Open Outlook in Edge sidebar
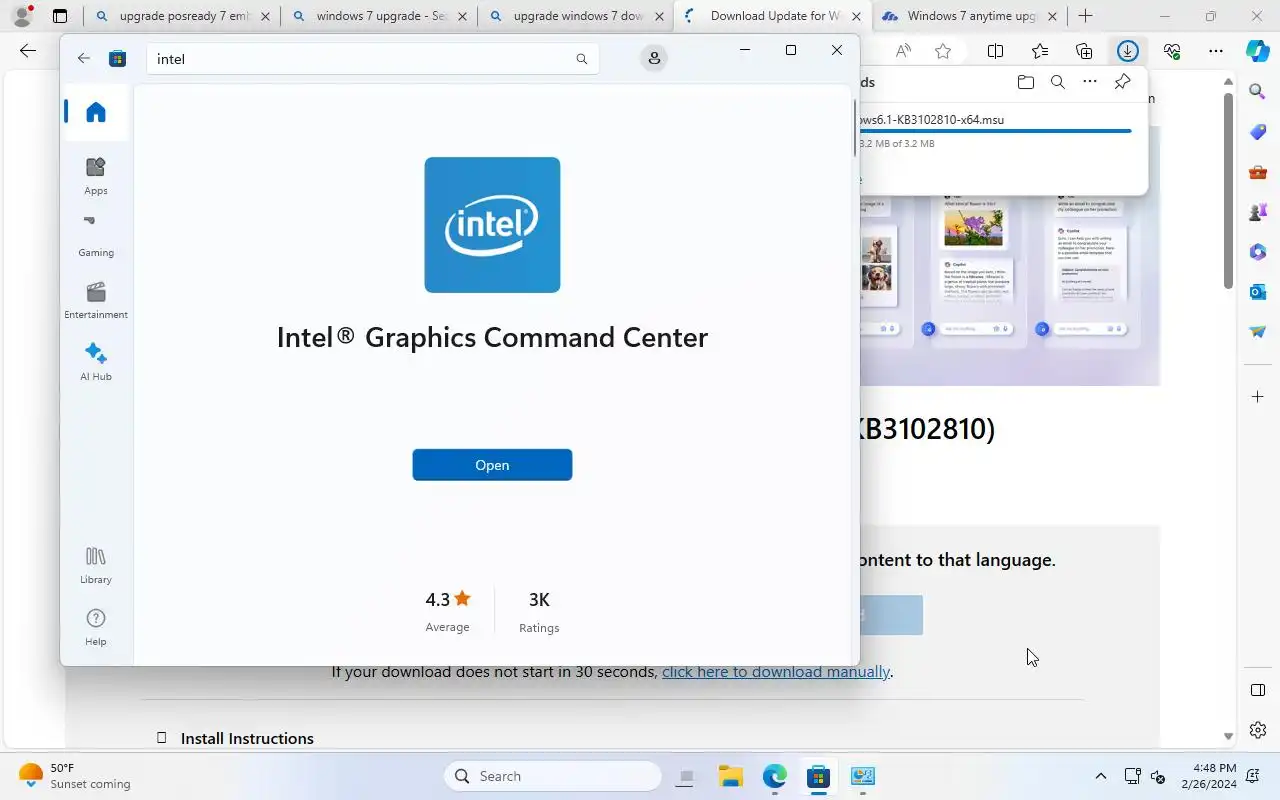1280x800 pixels. point(1258,291)
